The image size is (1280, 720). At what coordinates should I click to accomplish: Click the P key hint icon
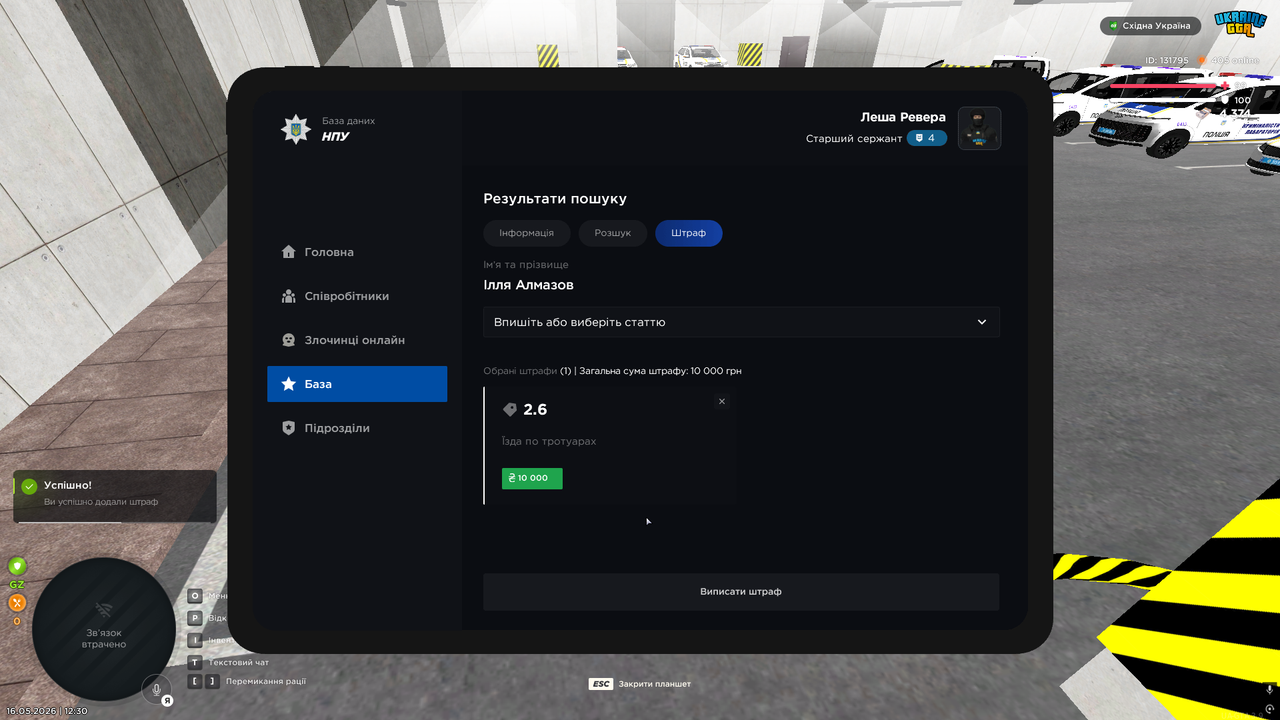coord(195,618)
